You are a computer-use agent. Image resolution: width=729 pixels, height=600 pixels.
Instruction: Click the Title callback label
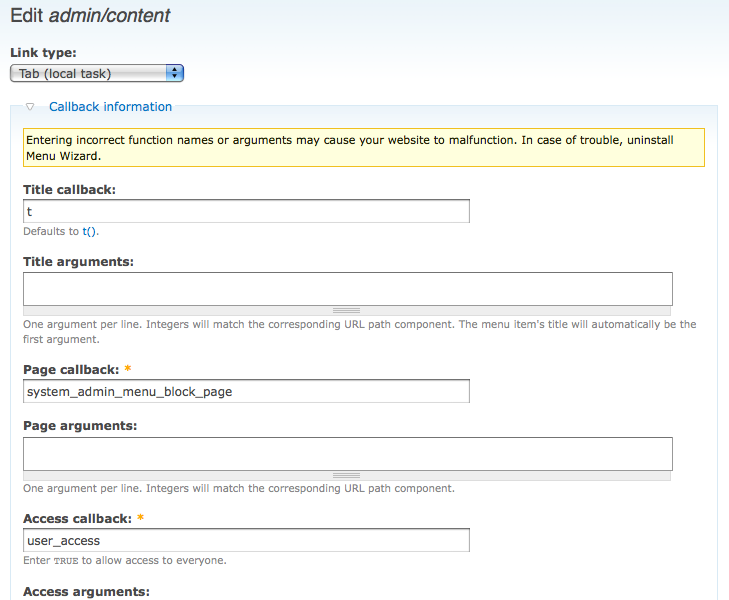69,189
